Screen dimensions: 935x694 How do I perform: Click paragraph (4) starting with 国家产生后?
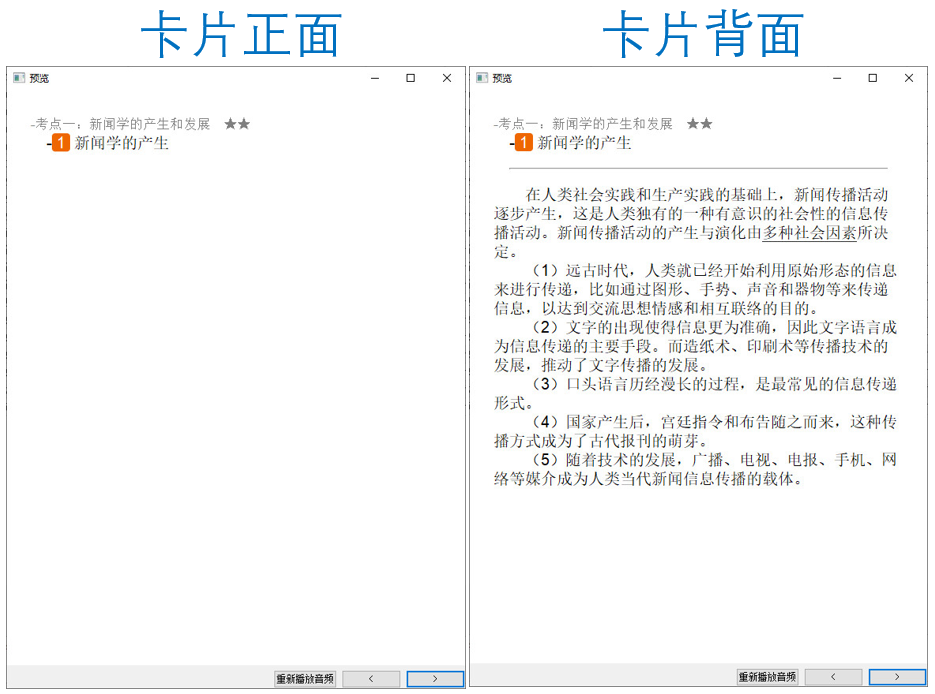[695, 431]
